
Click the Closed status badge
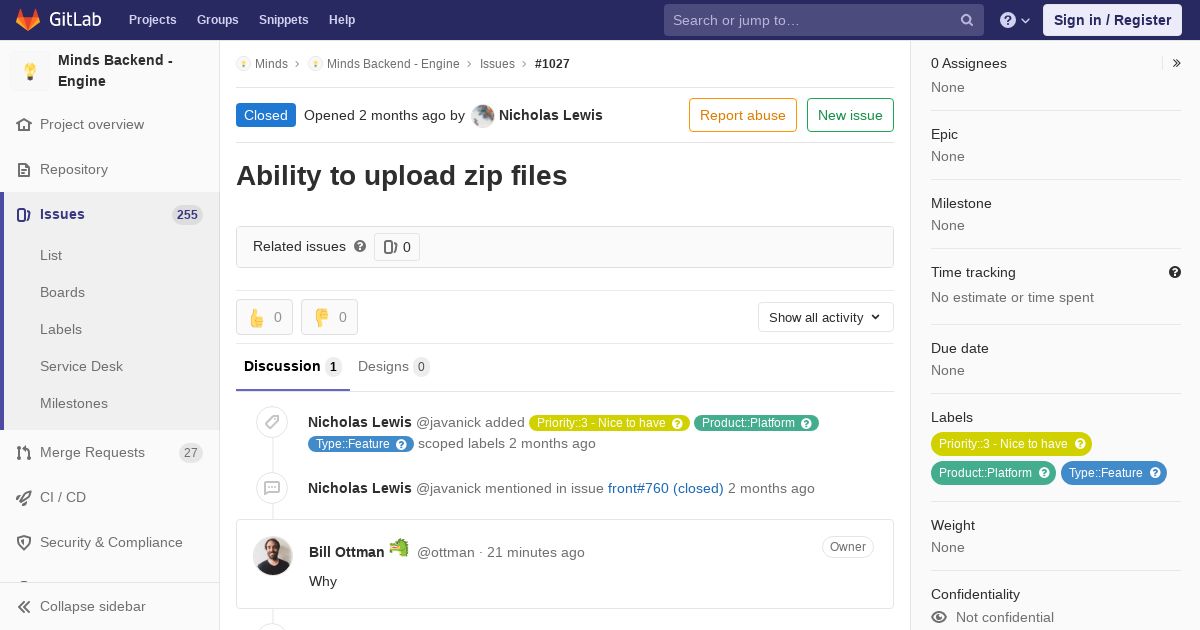coord(266,115)
